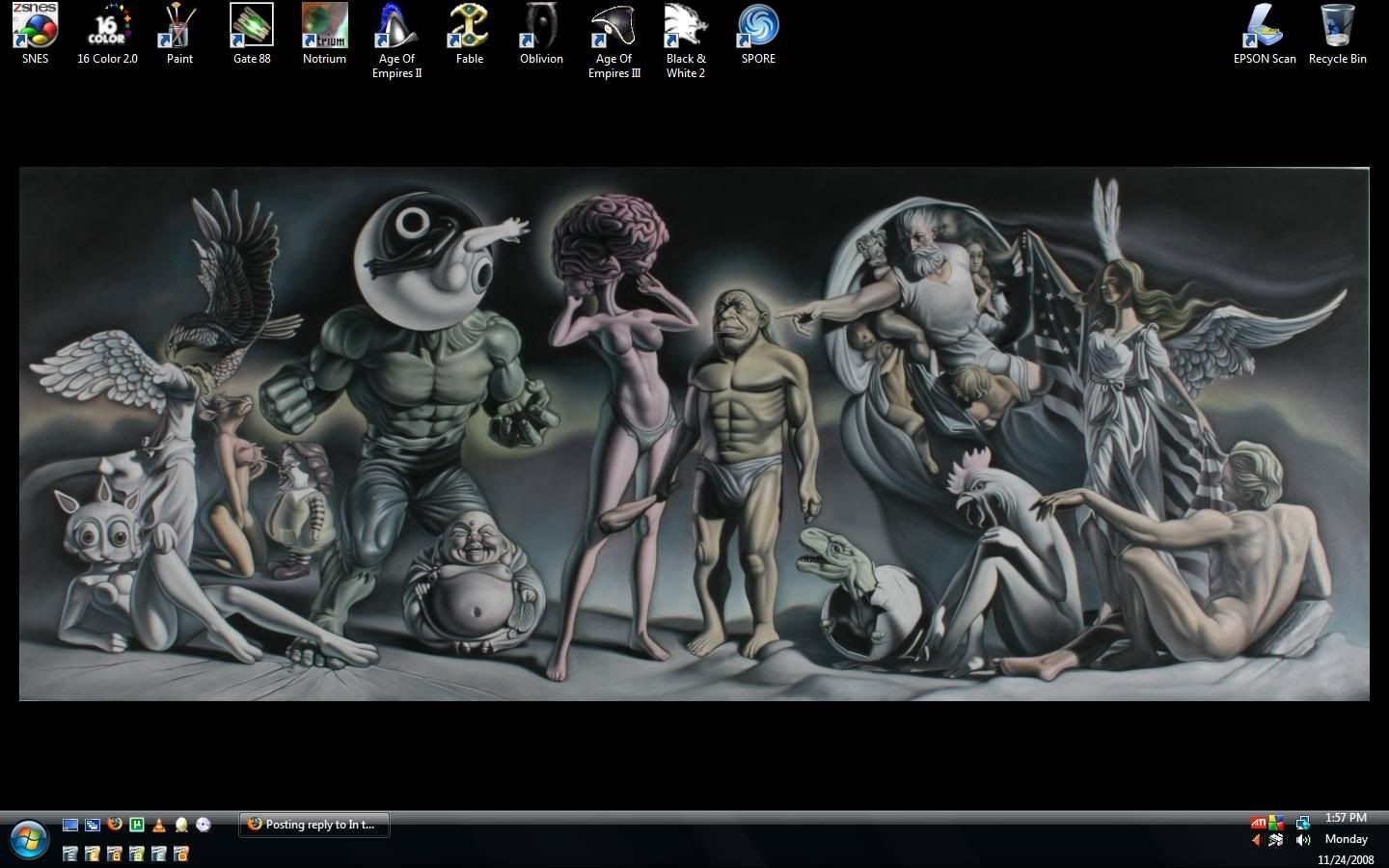Image resolution: width=1389 pixels, height=868 pixels.
Task: Launch VLC from the quick launch cone icon
Action: [x=159, y=825]
